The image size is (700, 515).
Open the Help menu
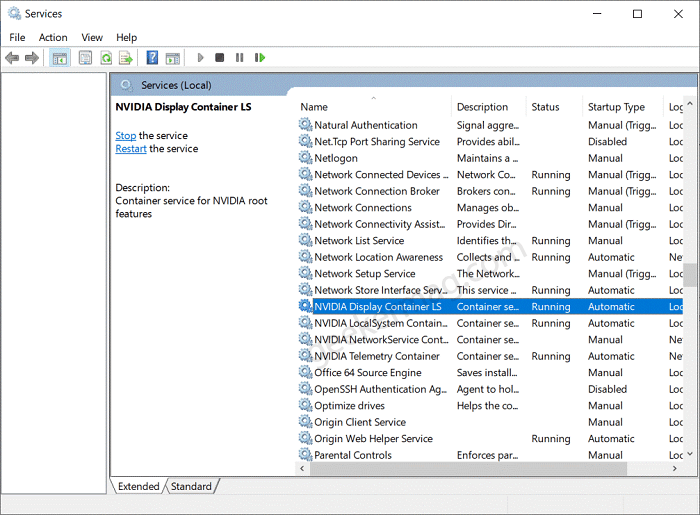click(x=126, y=37)
